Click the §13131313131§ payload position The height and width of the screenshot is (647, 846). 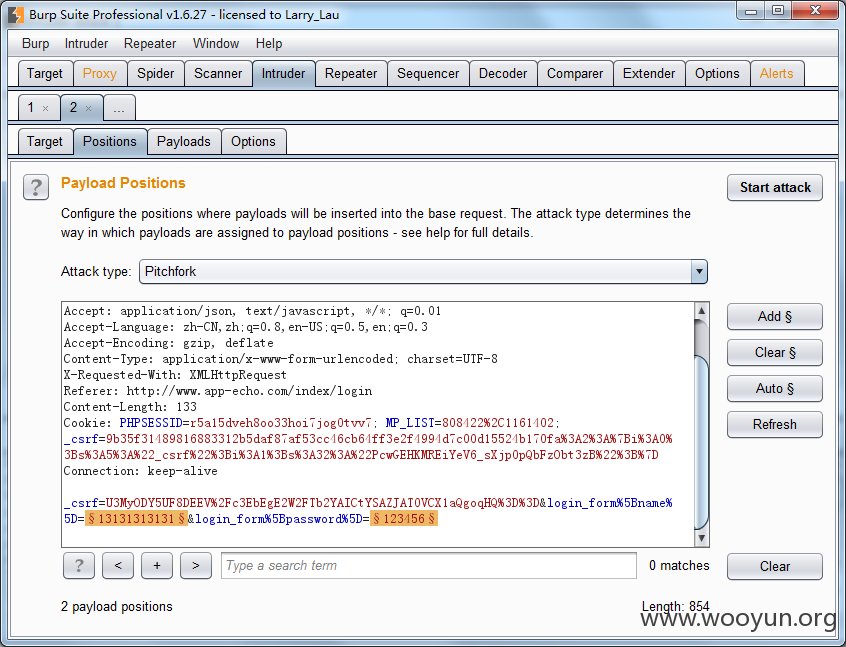point(137,519)
